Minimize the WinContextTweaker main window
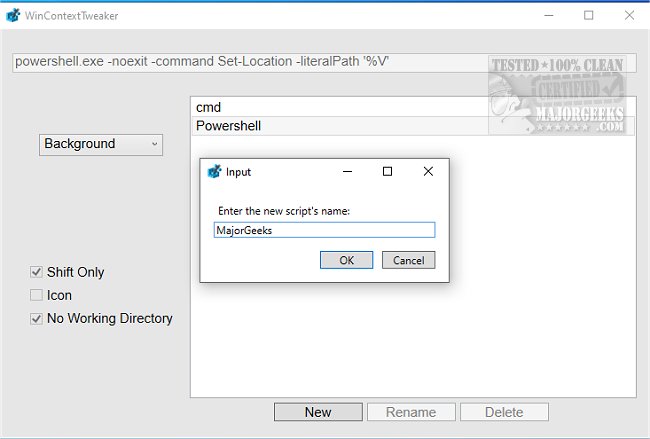 point(549,15)
